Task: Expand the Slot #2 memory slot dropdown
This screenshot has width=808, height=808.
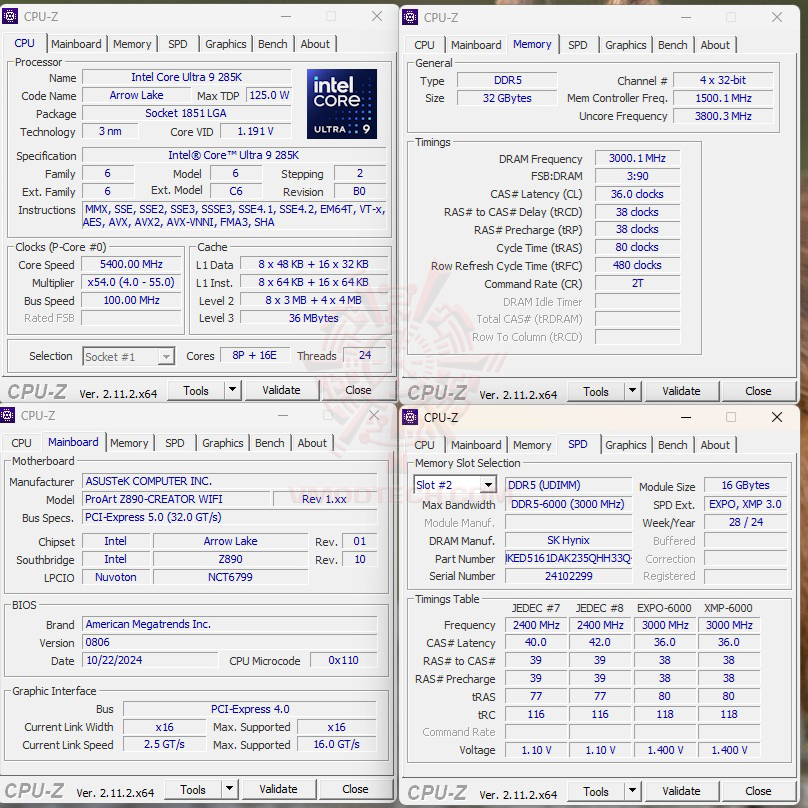Action: tap(488, 485)
